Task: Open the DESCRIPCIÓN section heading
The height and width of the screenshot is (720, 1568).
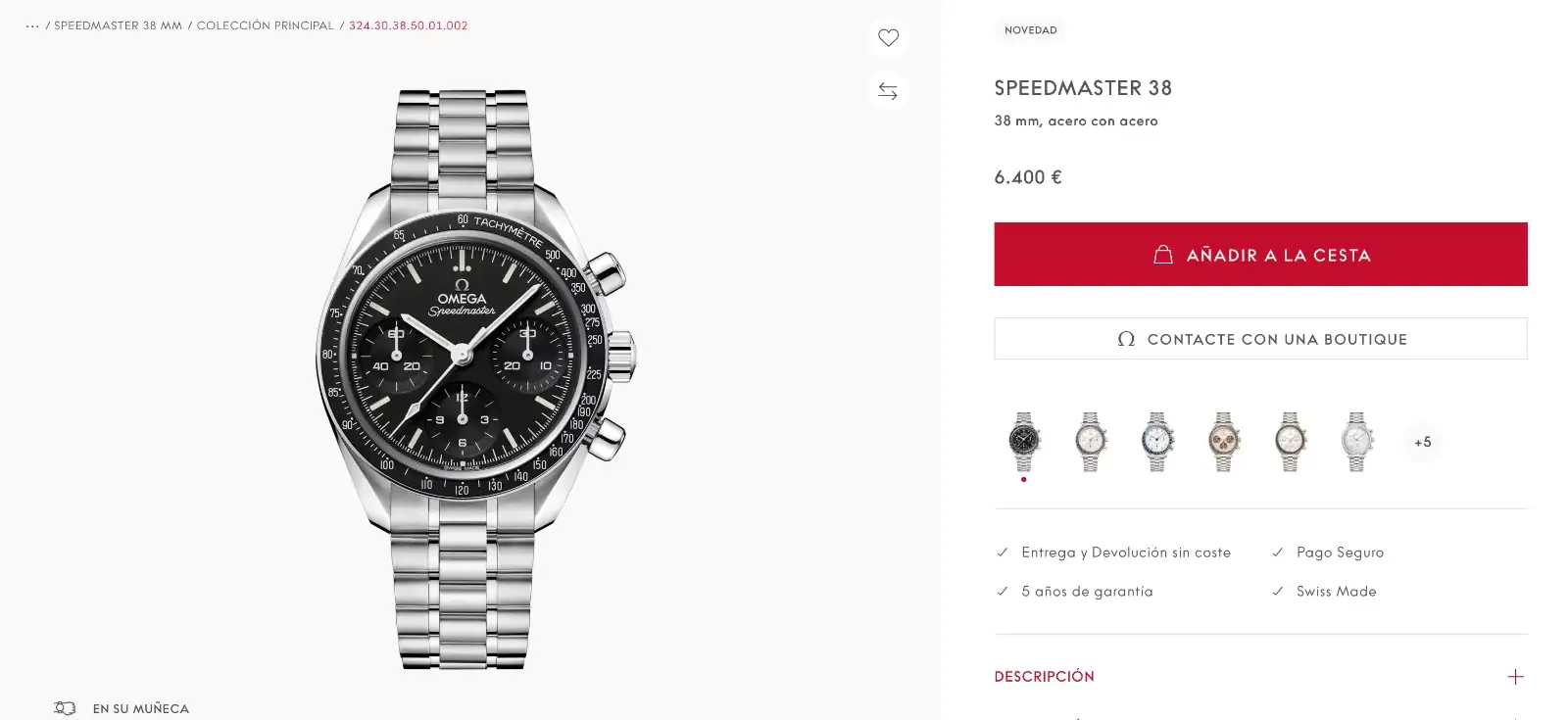Action: (1045, 677)
